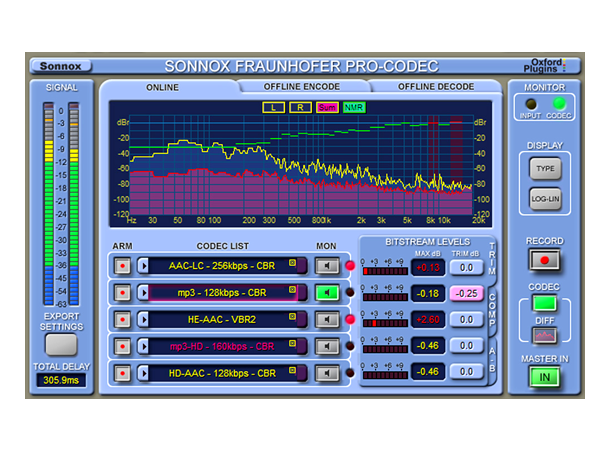Click the AAC-LC trim dB 0.0 field
610x450 pixels.
[466, 268]
